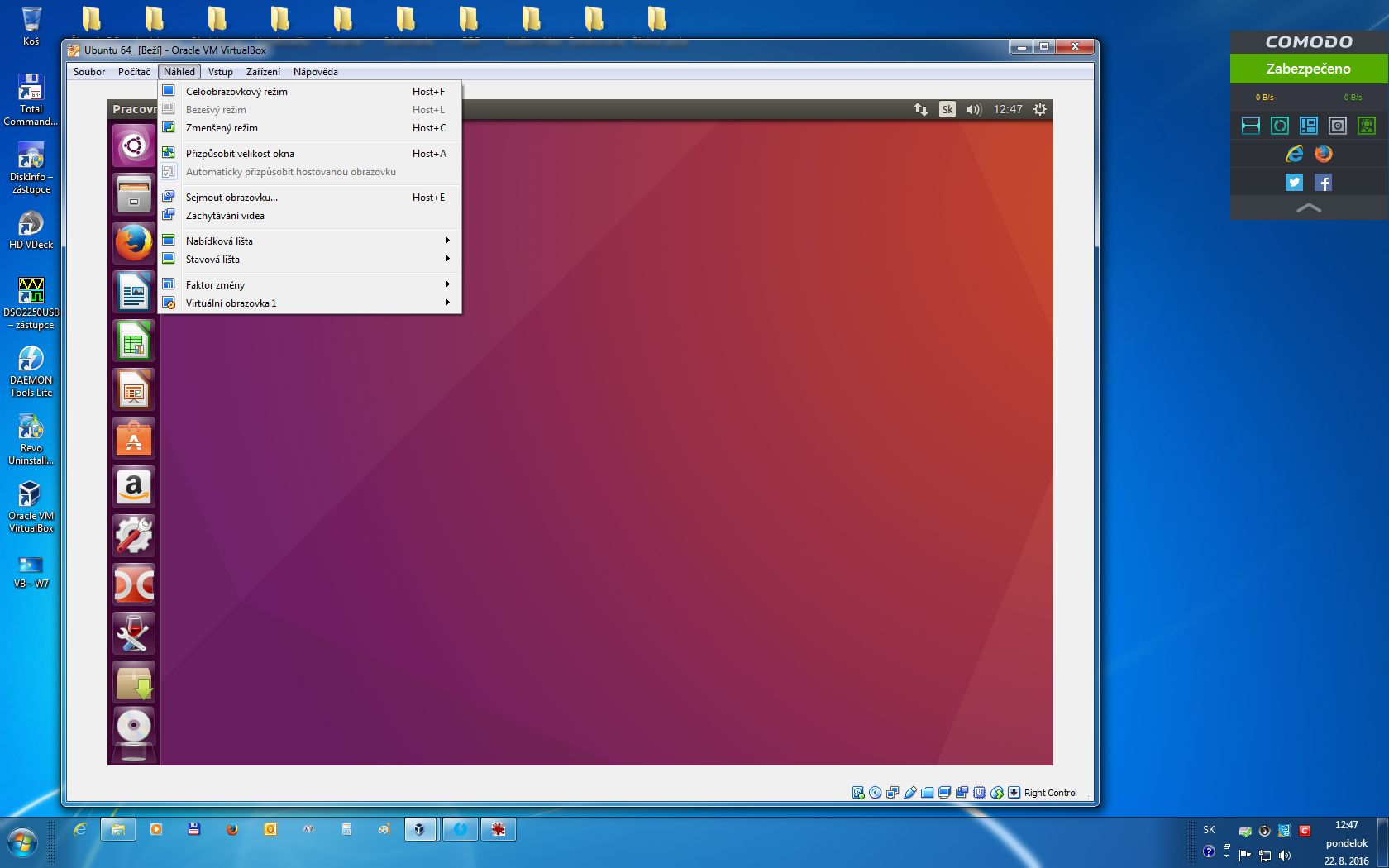
Task: Open Windows Start menu orb
Action: [x=22, y=844]
